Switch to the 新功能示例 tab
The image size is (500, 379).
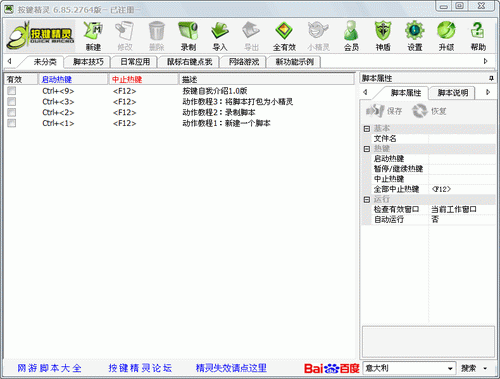(294, 62)
